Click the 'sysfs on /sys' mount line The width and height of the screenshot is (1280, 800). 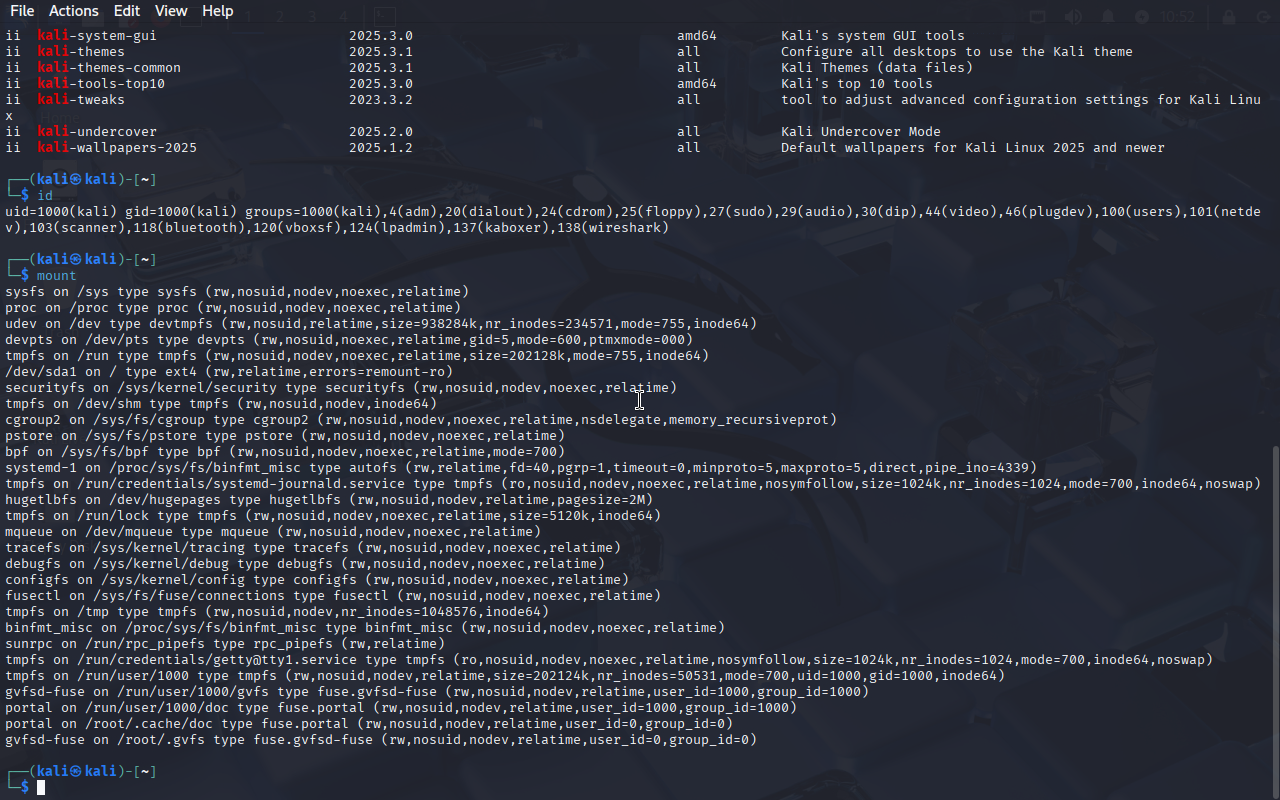(x=237, y=292)
